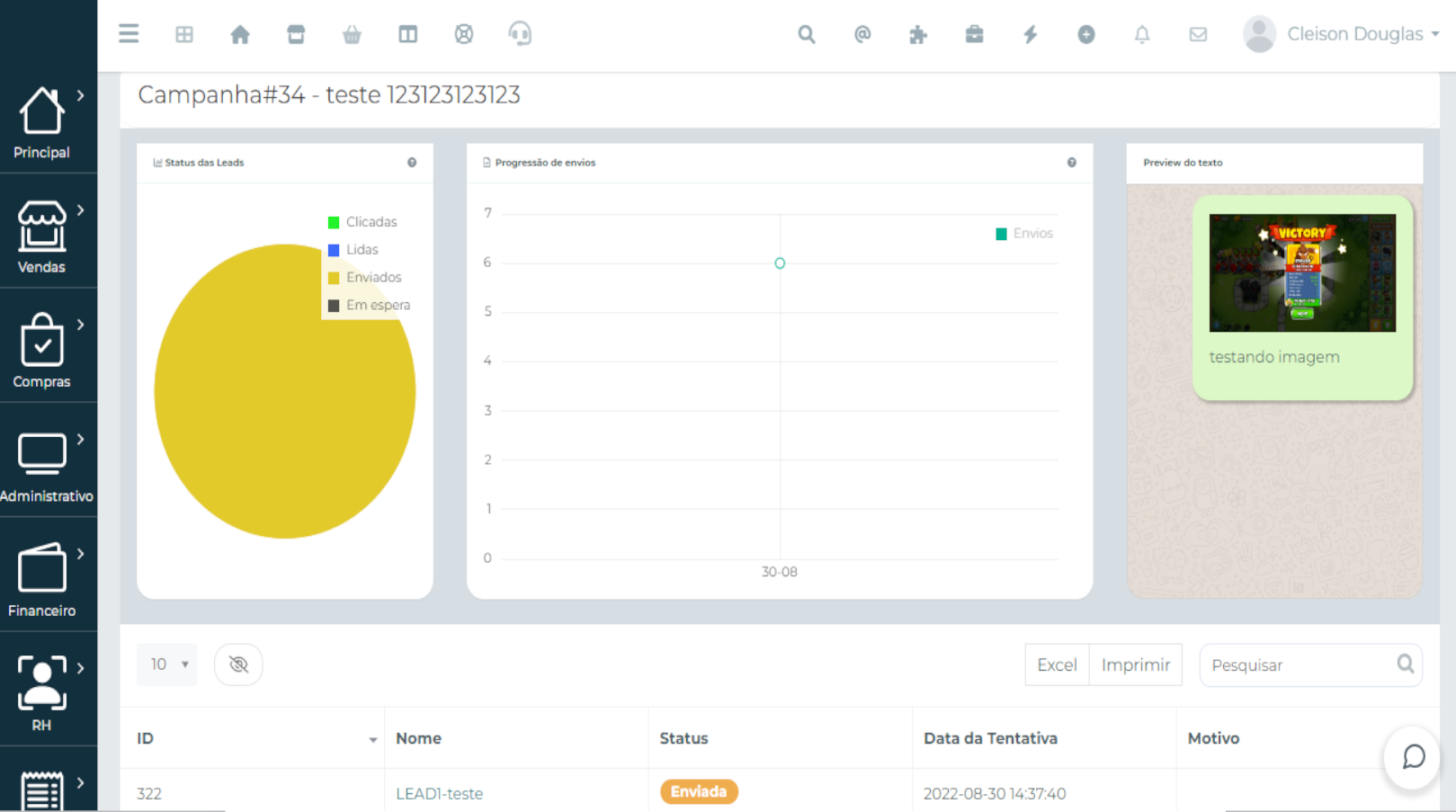Click the search magnifier in top bar
The width and height of the screenshot is (1456, 812).
[807, 34]
